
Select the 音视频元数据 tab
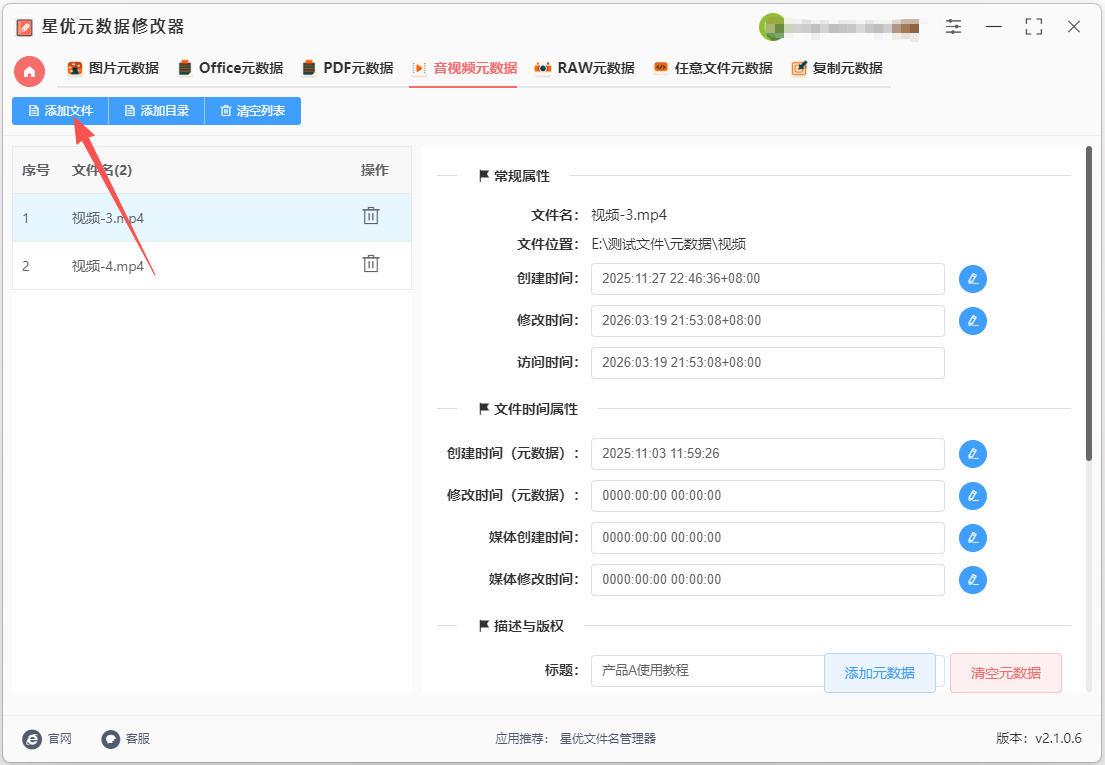pyautogui.click(x=464, y=68)
